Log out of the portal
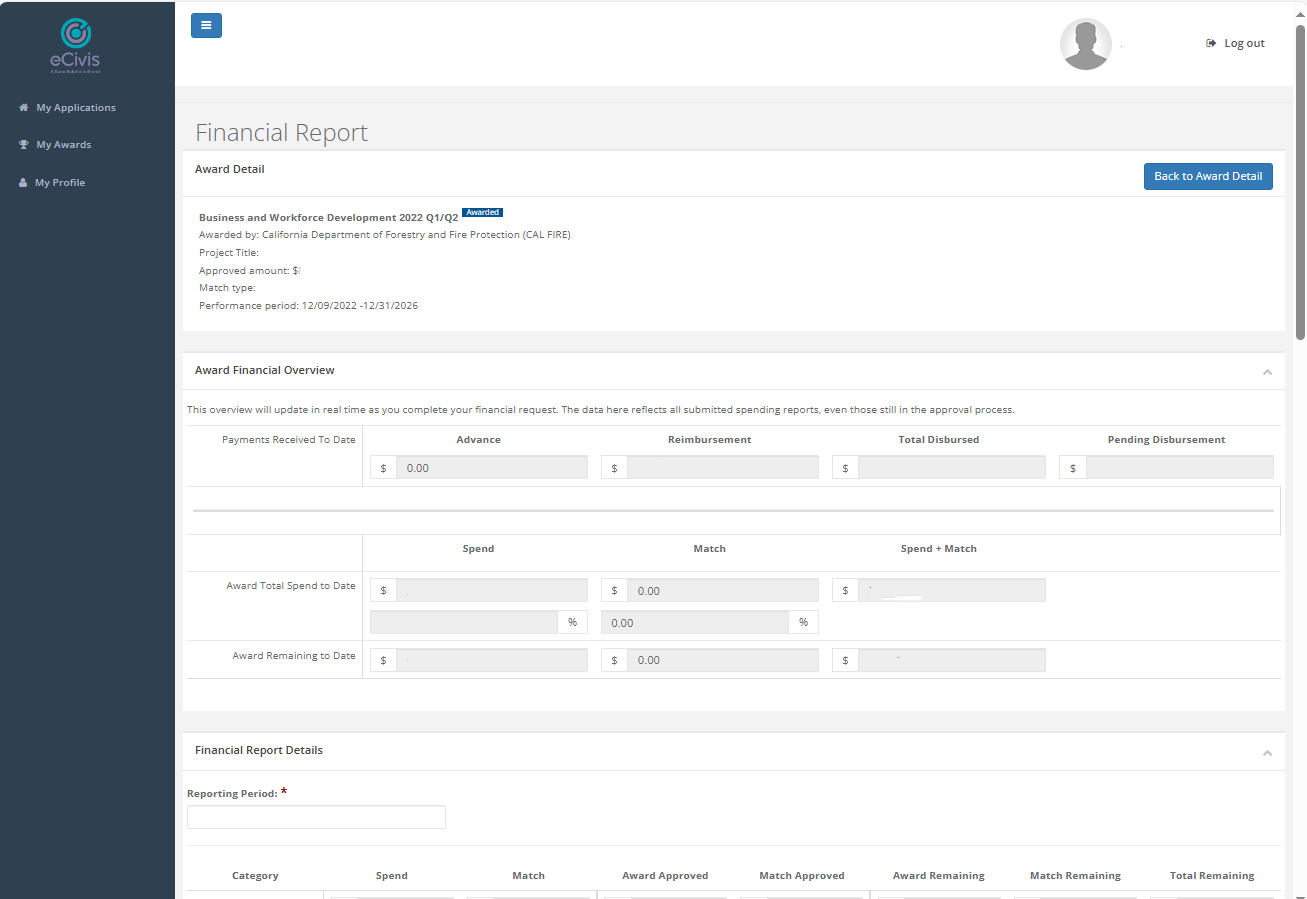 pyautogui.click(x=1235, y=43)
